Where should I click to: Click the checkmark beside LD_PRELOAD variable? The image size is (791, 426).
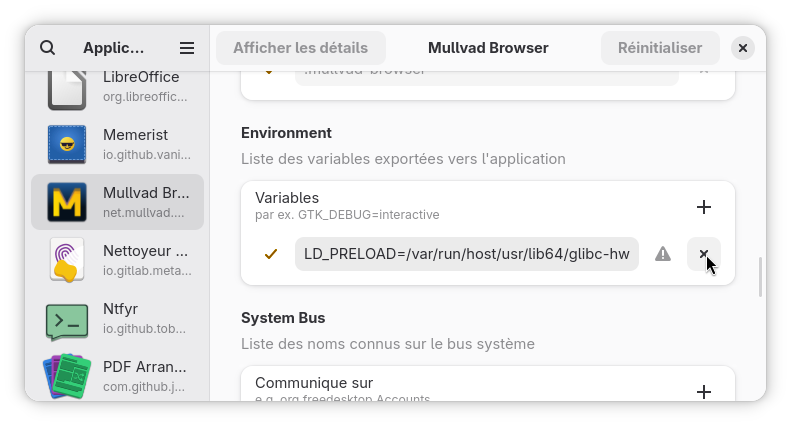pos(271,254)
